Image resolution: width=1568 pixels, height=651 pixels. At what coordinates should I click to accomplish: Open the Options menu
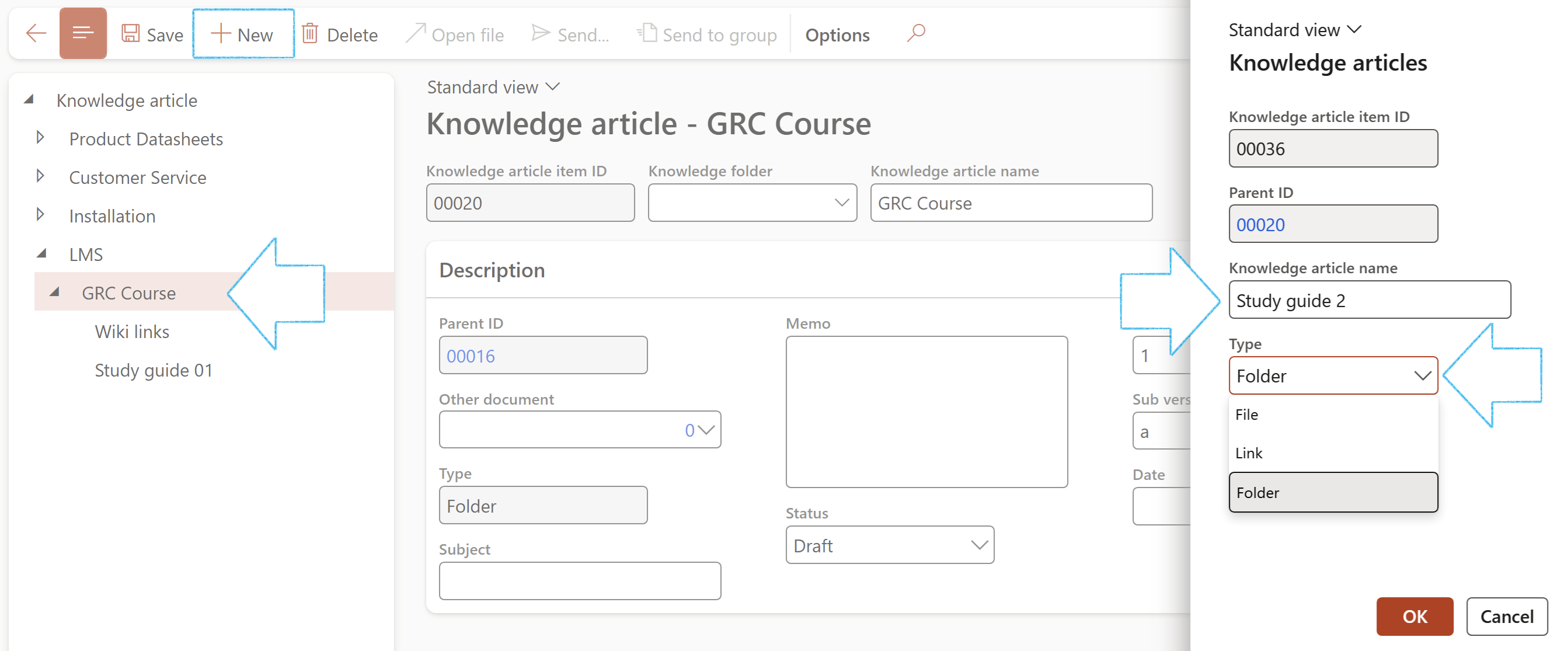tap(837, 34)
